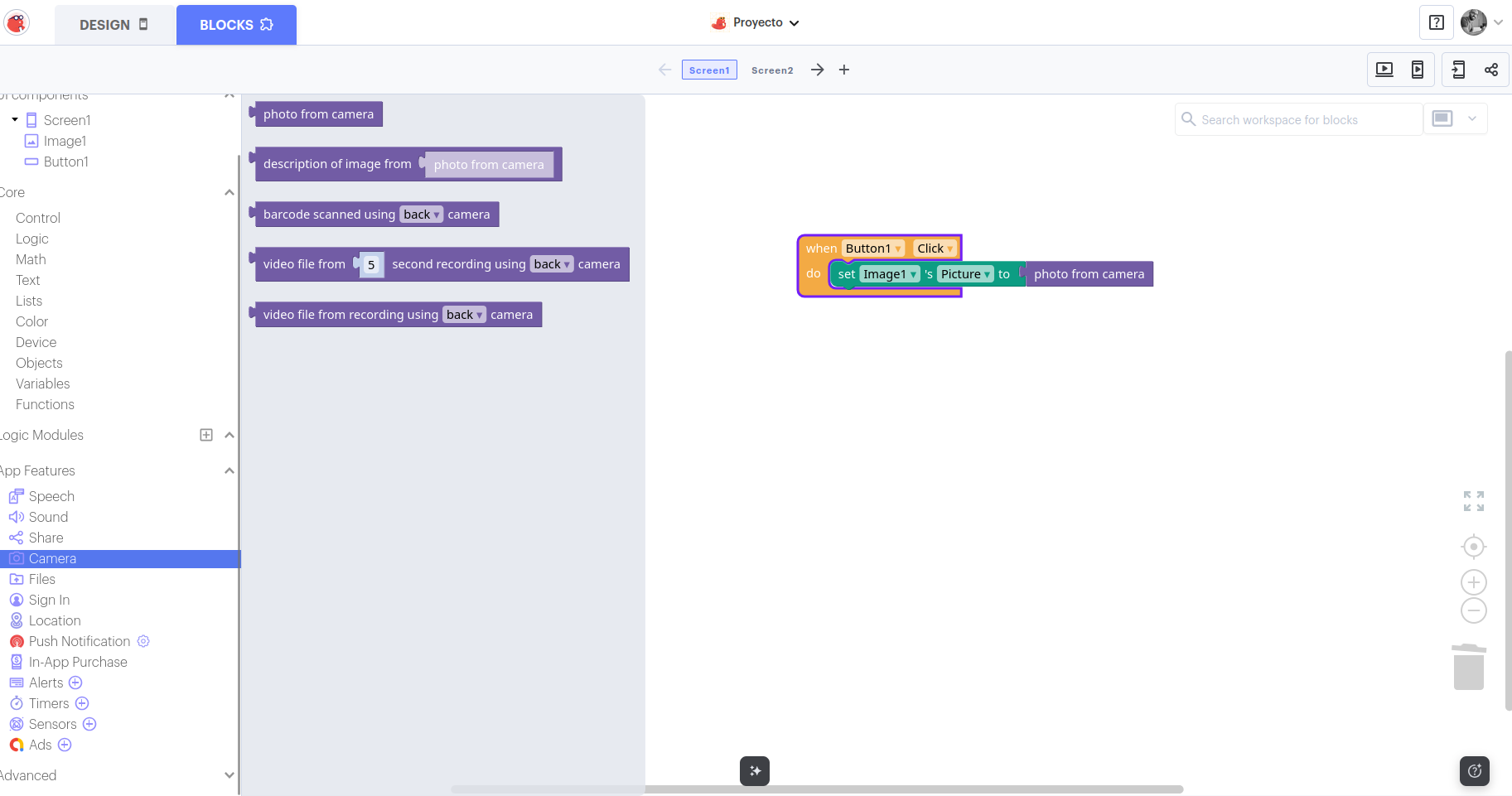Click the workspace trash can
1512x796 pixels.
coord(1468,667)
